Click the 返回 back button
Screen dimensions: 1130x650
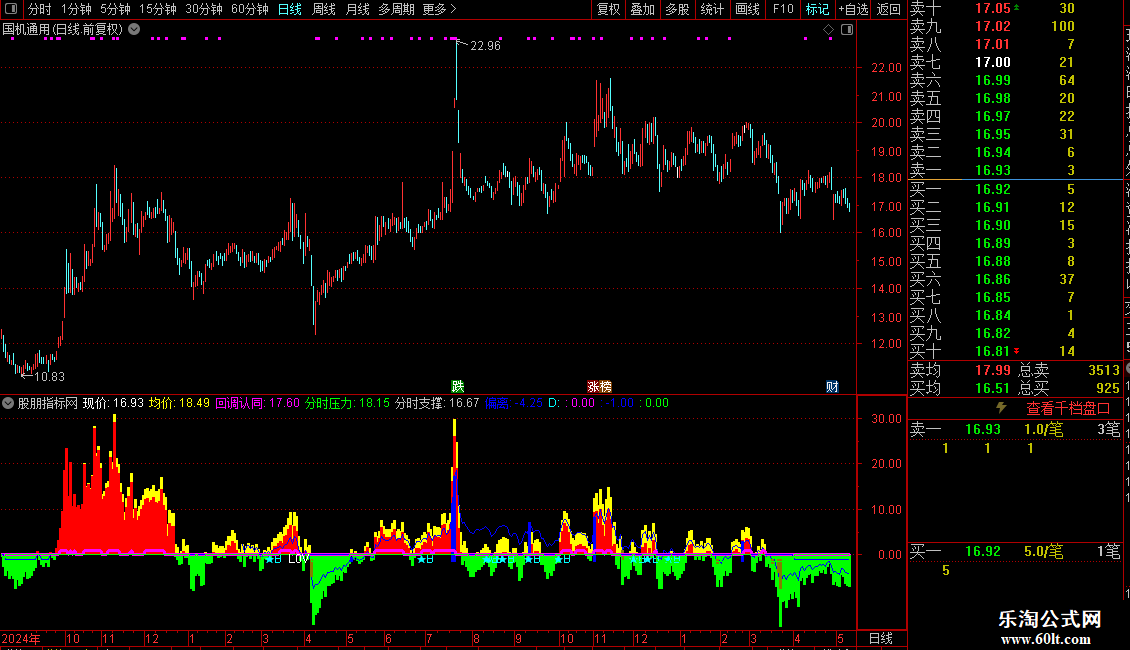(889, 9)
